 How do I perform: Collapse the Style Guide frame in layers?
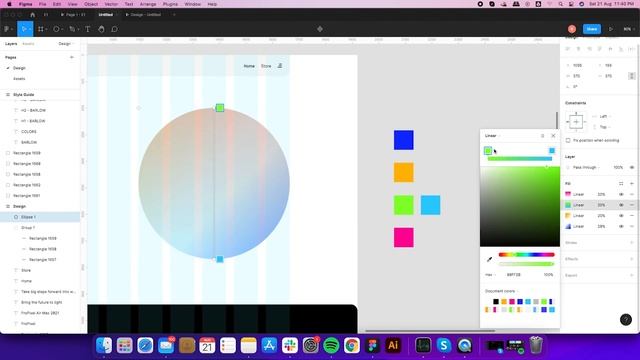click(7, 95)
